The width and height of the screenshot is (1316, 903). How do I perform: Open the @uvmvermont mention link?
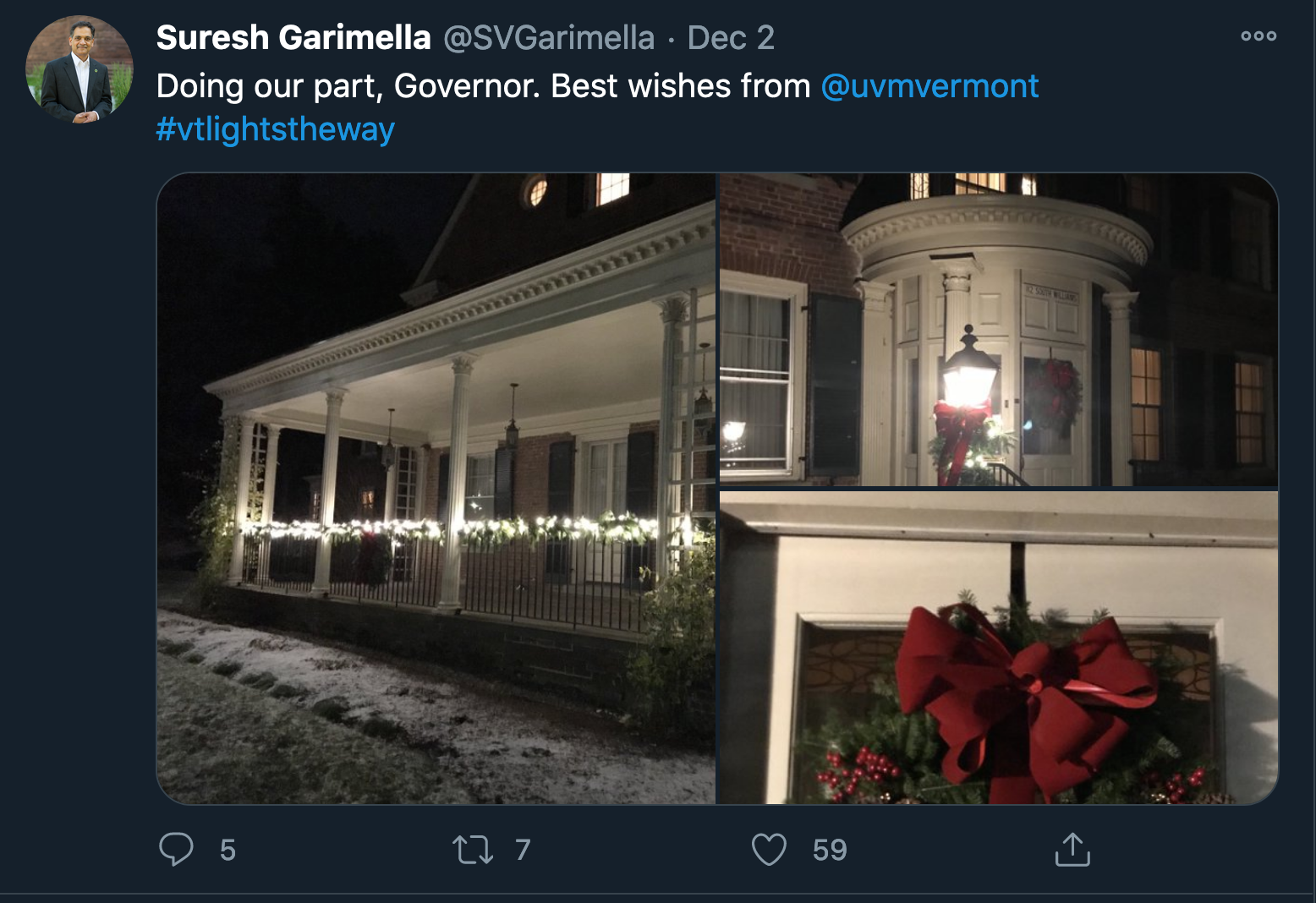coord(929,86)
